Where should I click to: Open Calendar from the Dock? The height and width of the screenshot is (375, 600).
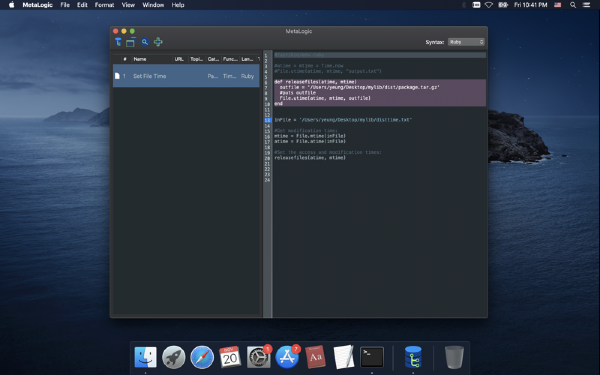(230, 357)
